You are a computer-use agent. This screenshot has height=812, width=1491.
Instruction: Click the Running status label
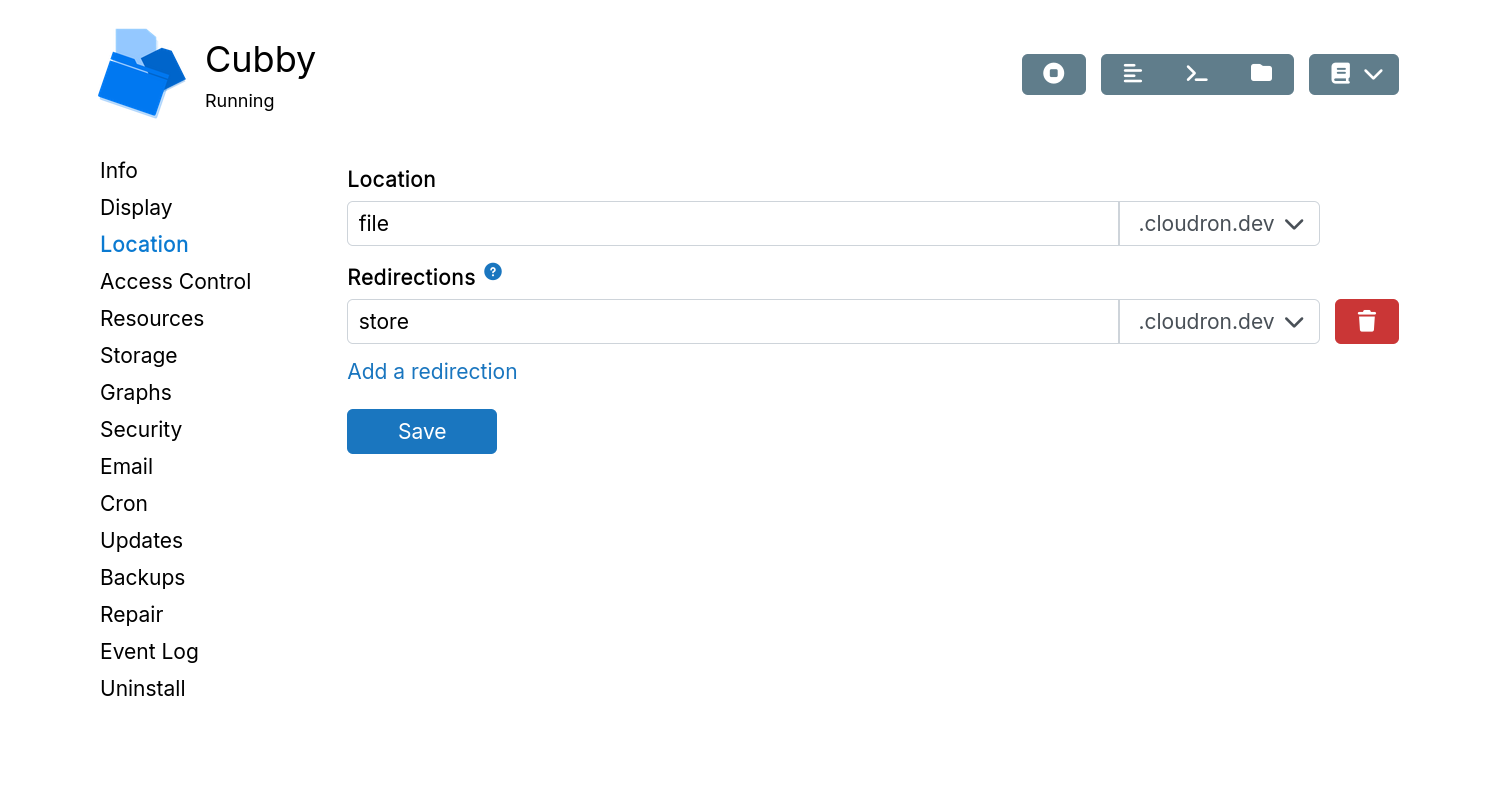239,100
